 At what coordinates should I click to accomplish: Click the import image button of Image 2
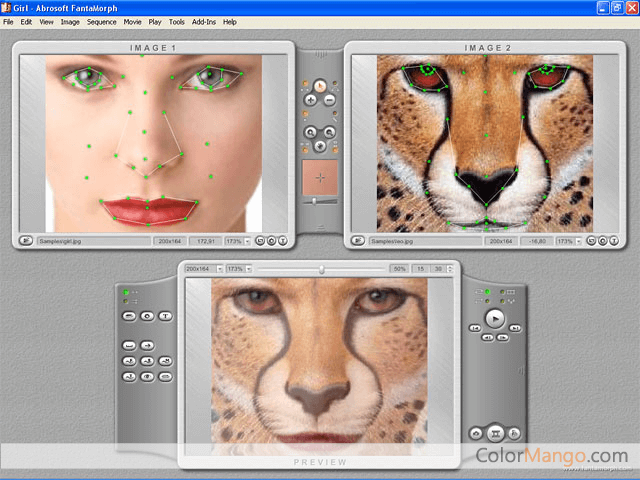[x=358, y=241]
